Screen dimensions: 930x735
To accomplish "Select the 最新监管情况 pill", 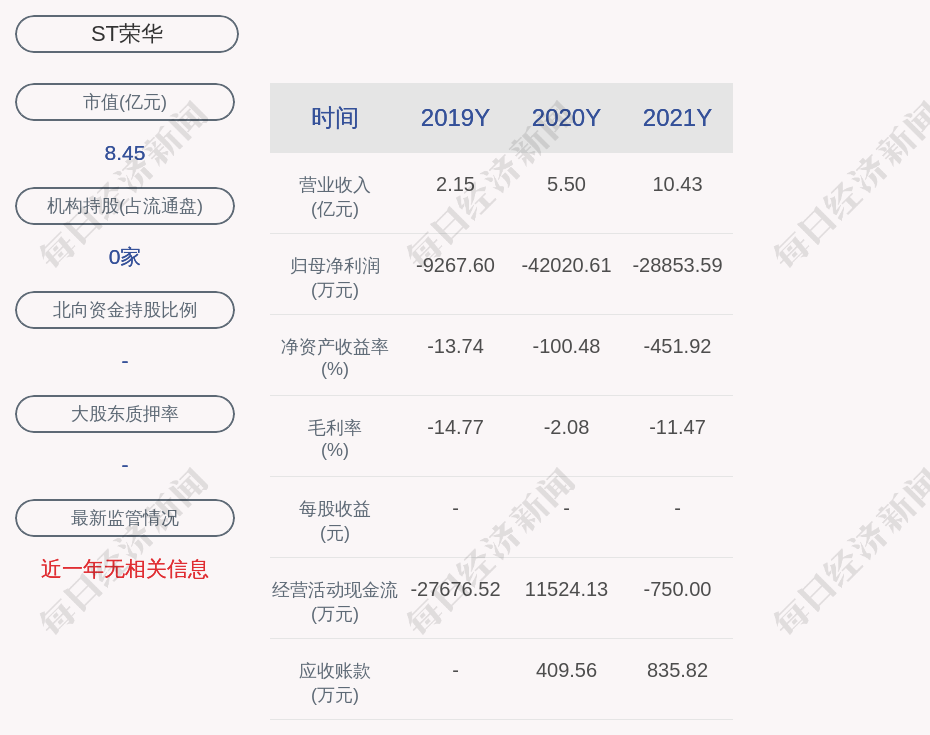I will pyautogui.click(x=125, y=518).
